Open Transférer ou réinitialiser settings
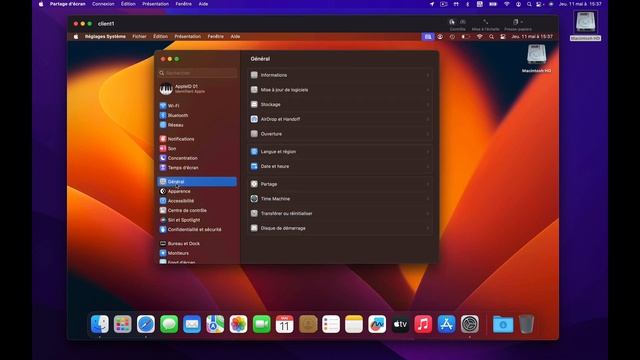The width and height of the screenshot is (640, 360). pos(340,213)
